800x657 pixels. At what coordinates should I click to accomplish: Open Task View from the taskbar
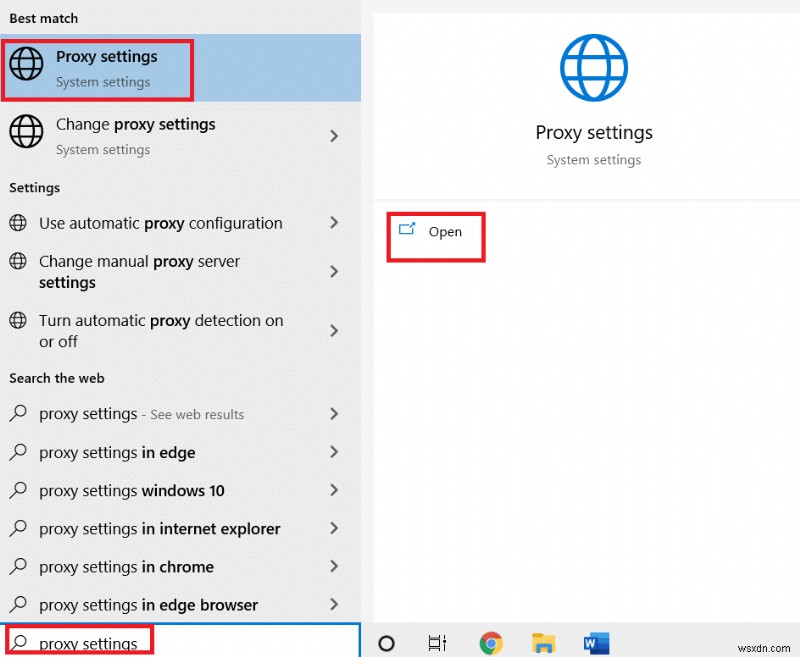437,643
